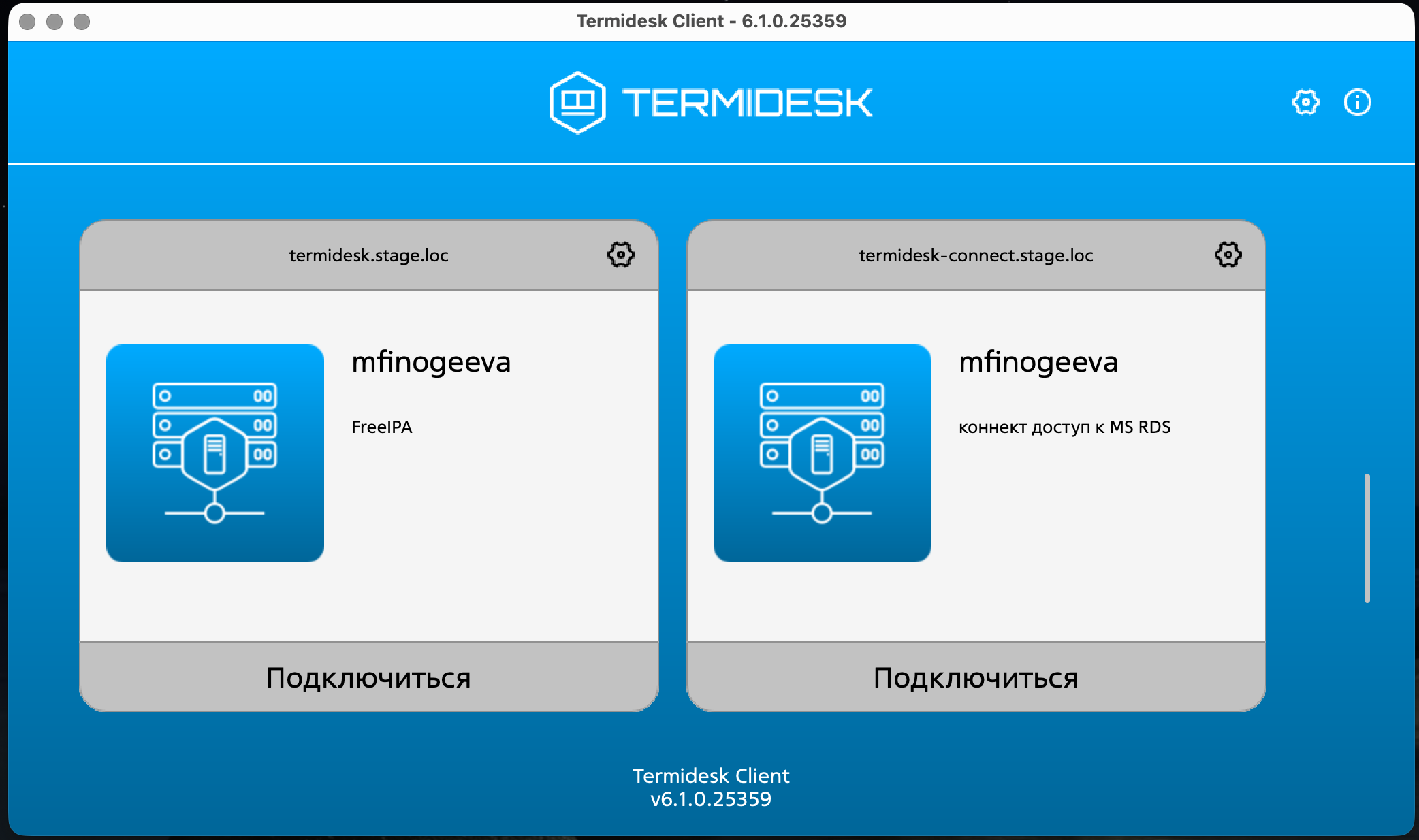This screenshot has height=840, width=1419.
Task: Open global settings gear in header
Action: point(1305,103)
